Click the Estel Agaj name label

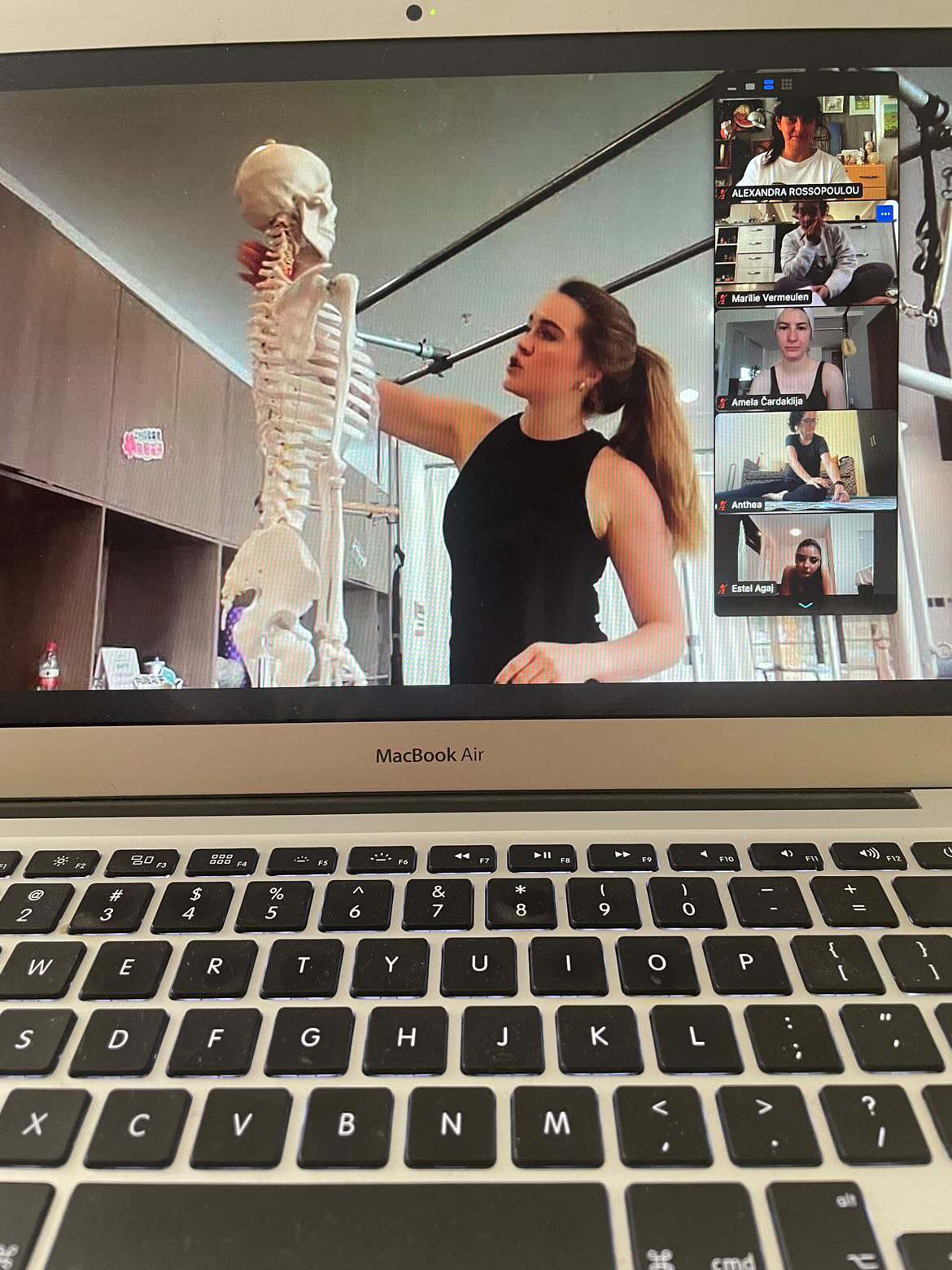coord(753,588)
